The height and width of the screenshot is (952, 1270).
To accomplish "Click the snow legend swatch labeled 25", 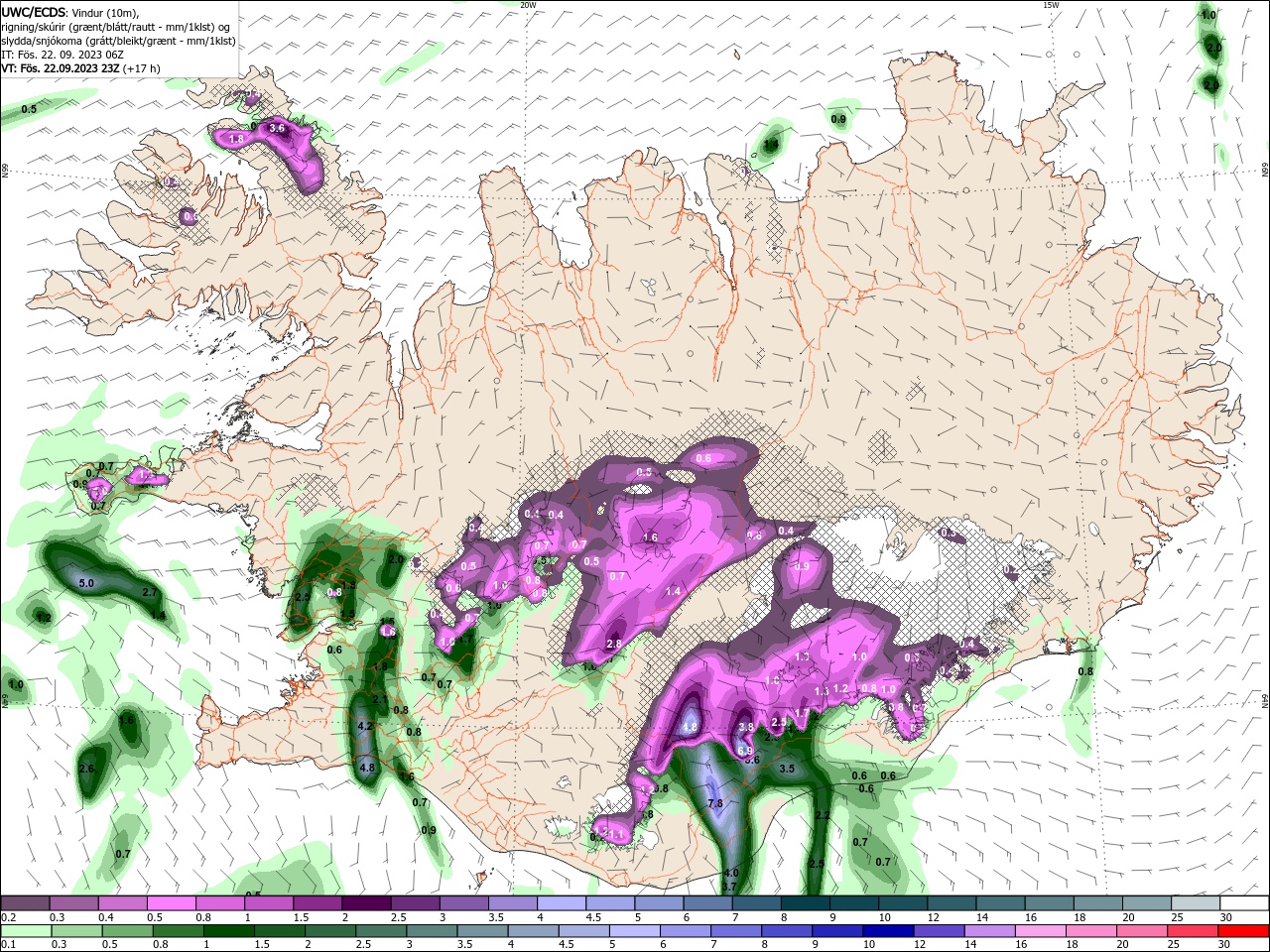I will coord(1196,903).
